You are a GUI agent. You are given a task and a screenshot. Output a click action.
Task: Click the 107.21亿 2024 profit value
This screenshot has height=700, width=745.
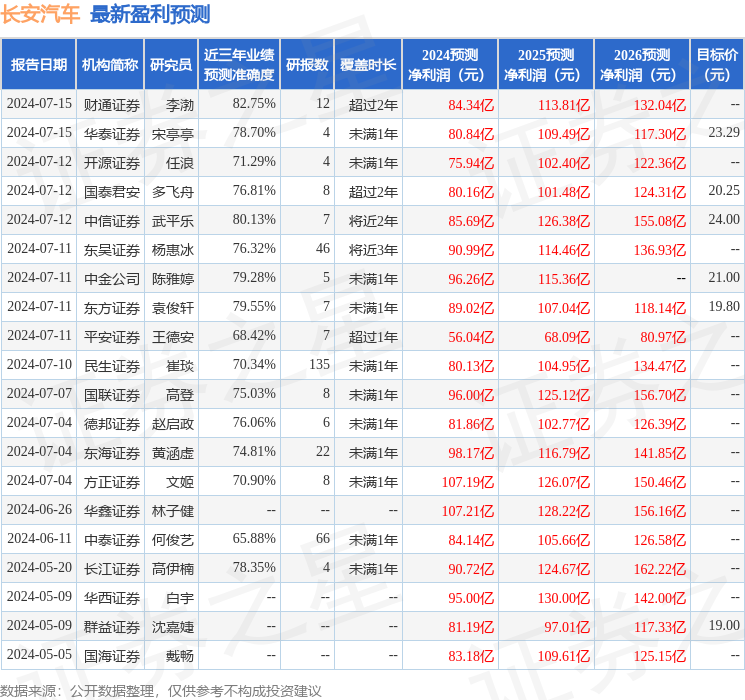coord(468,511)
